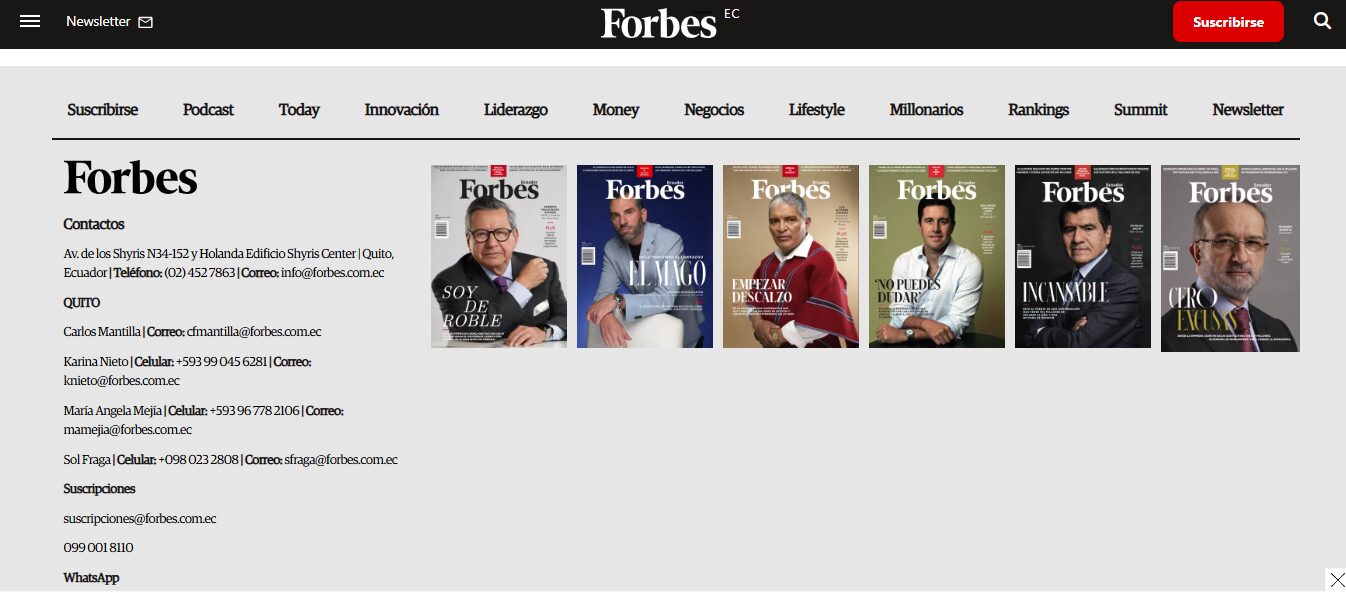This screenshot has height=593, width=1346.
Task: Select Rankings in navigation bar
Action: coord(1038,110)
